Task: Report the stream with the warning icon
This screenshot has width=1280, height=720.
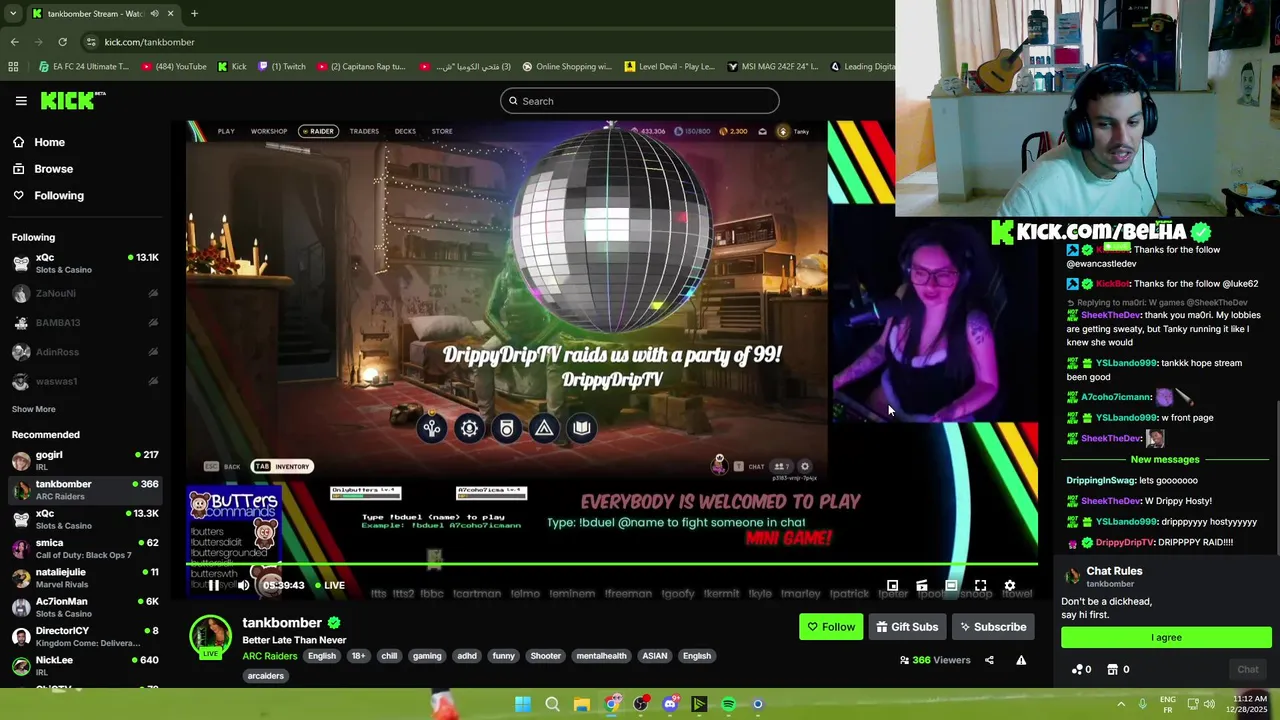Action: (1021, 660)
